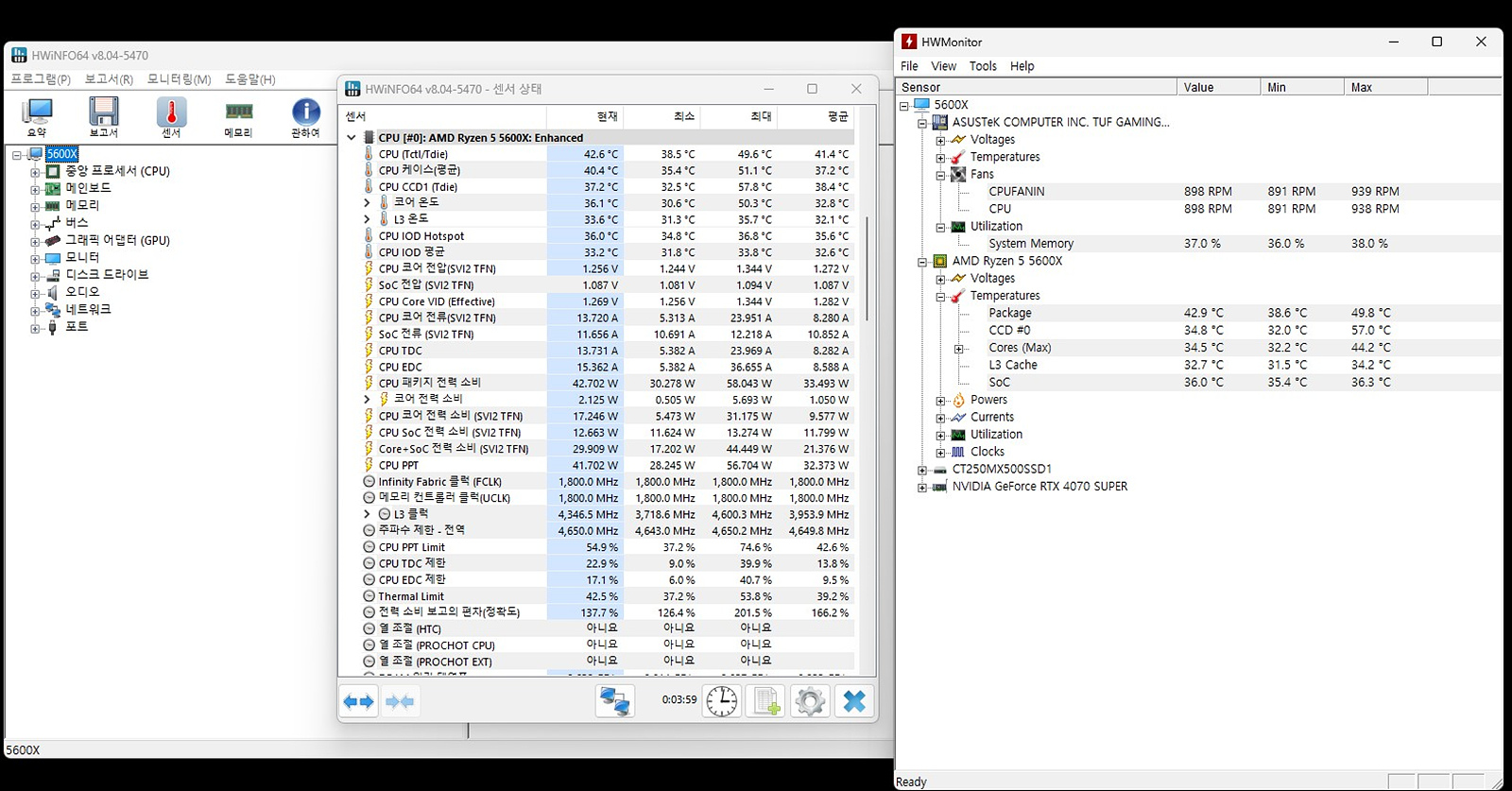Expand the 메인보드 tree node
Image resolution: width=1512 pixels, height=791 pixels.
point(35,189)
